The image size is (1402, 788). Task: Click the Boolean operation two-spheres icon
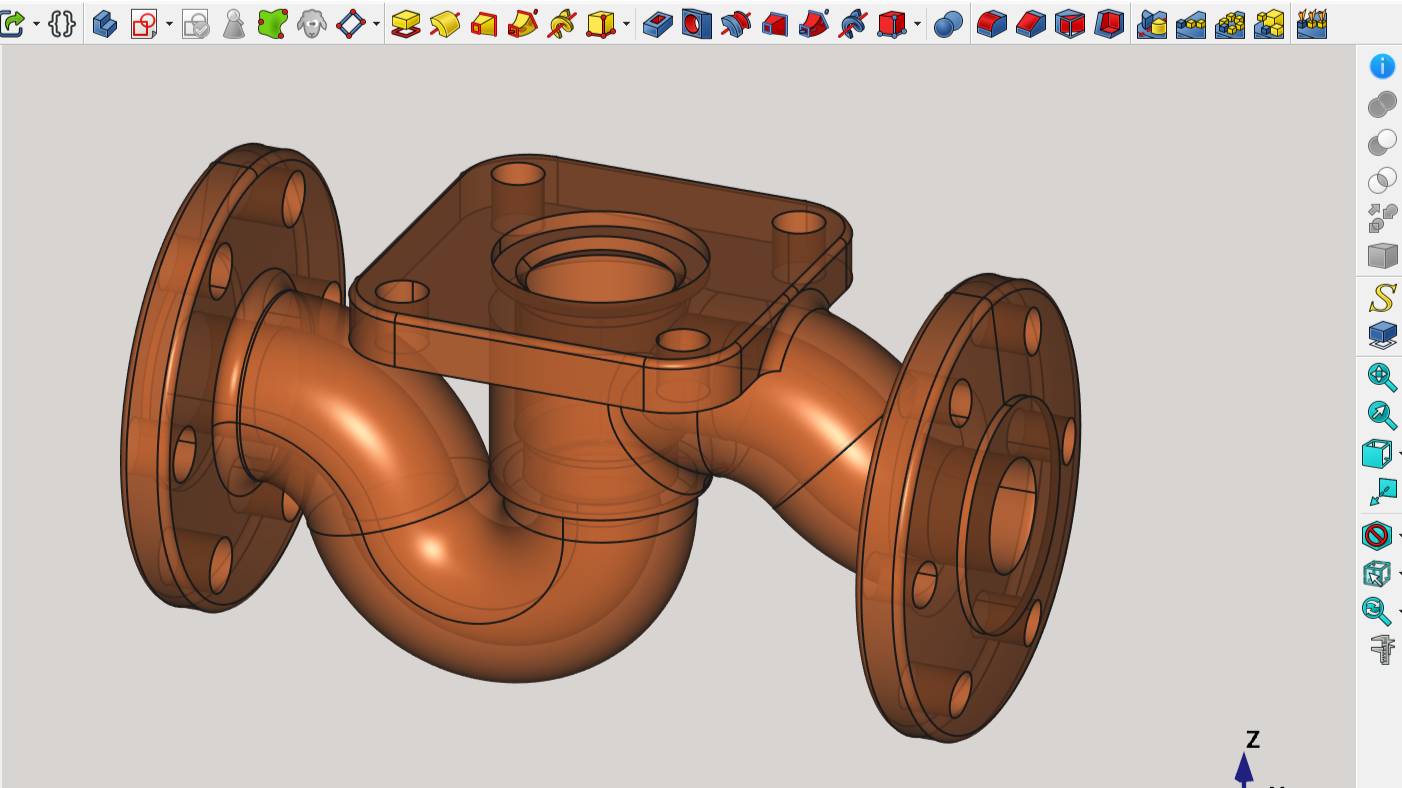click(x=947, y=23)
